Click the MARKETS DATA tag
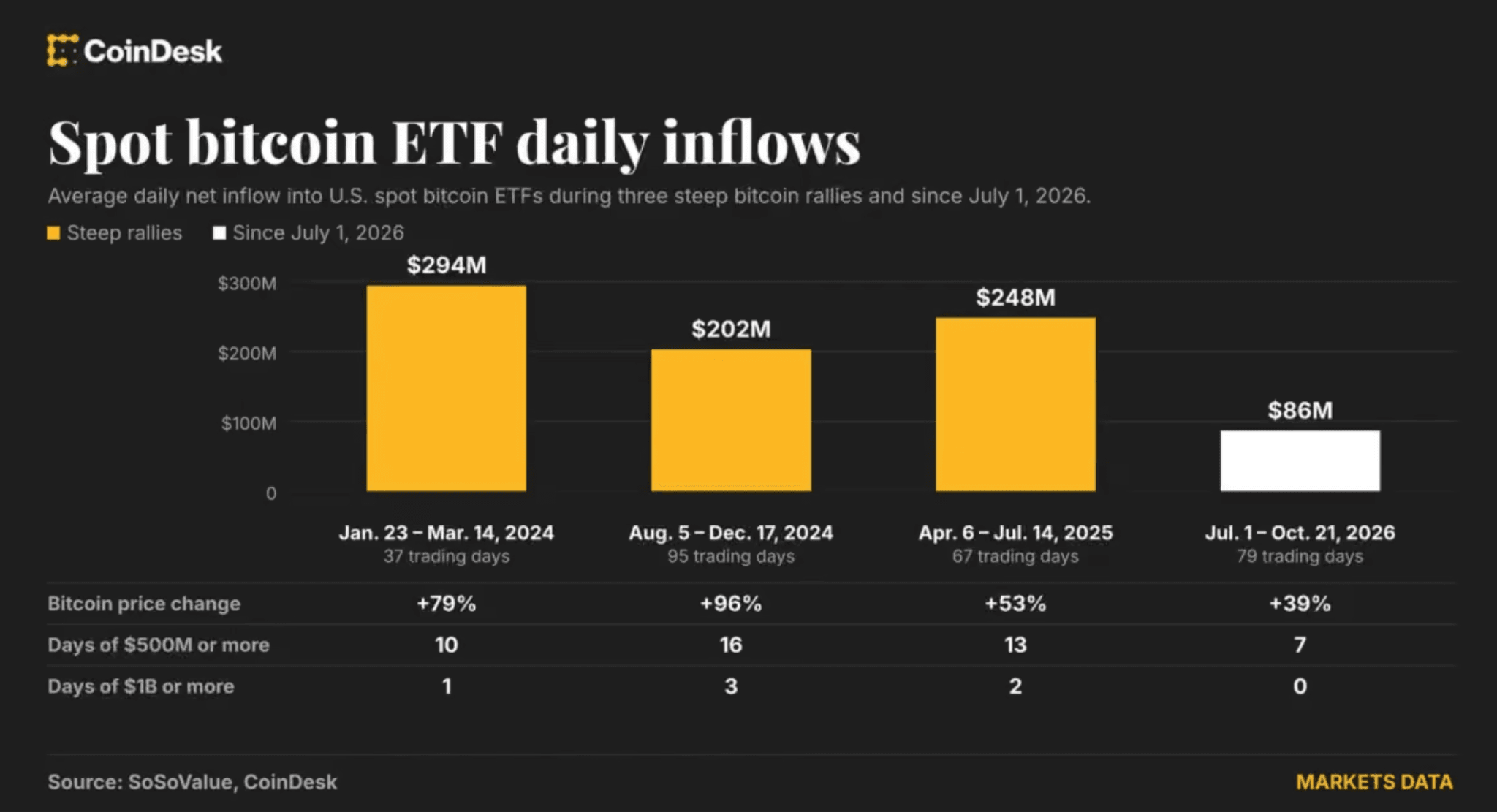 1374,782
